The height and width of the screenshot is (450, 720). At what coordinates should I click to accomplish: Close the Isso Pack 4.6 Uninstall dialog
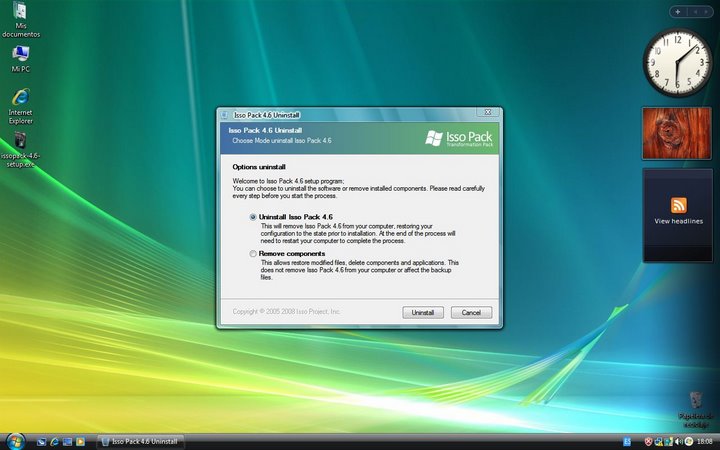(488, 112)
